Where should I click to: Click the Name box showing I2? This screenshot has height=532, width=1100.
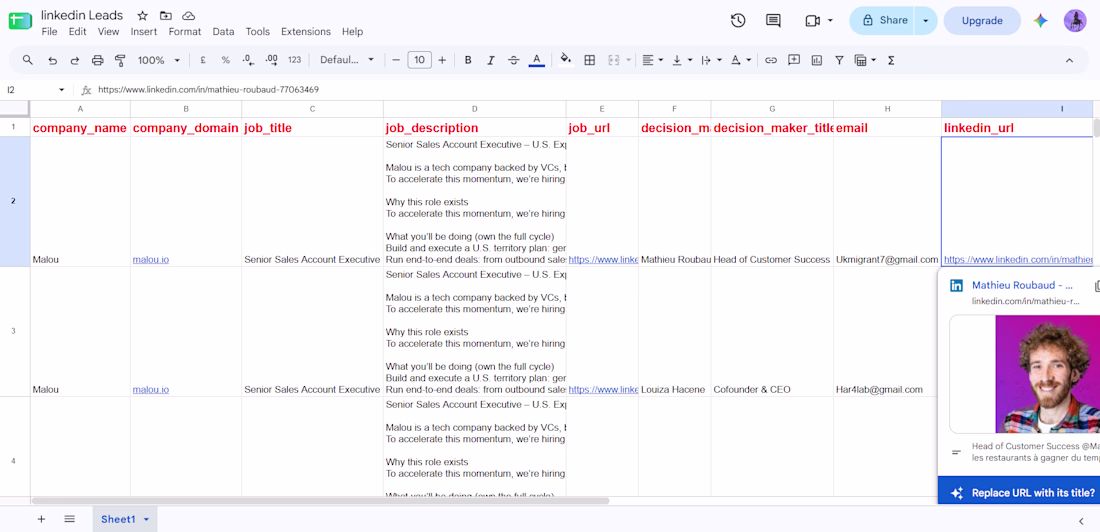(35, 90)
